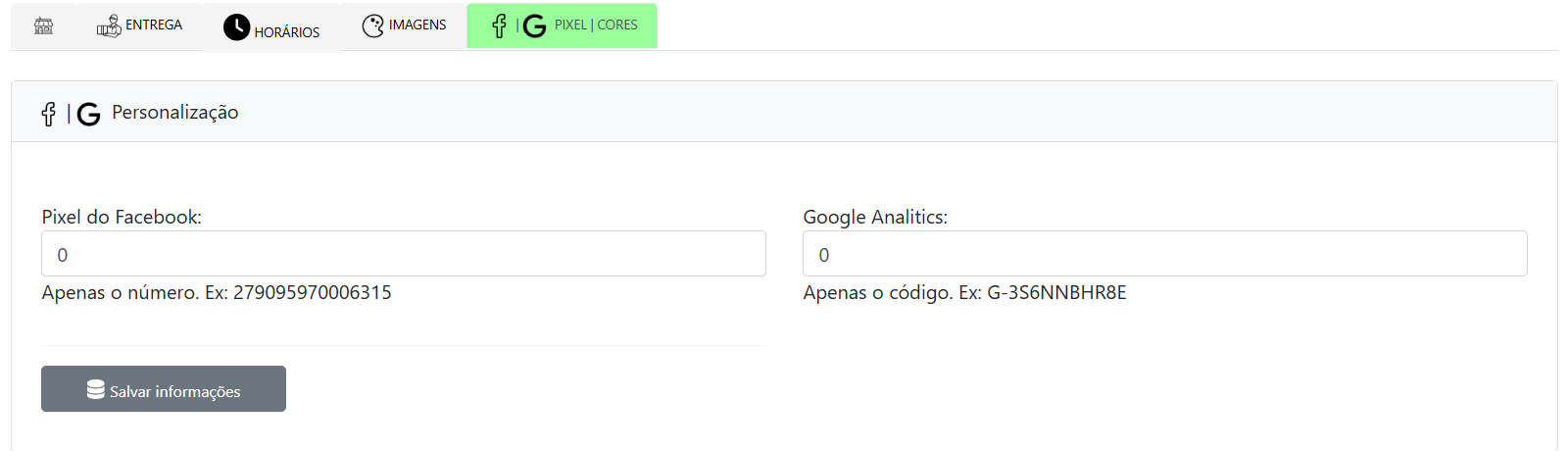
Task: Go to the IMAGENS tab label
Action: point(417,25)
